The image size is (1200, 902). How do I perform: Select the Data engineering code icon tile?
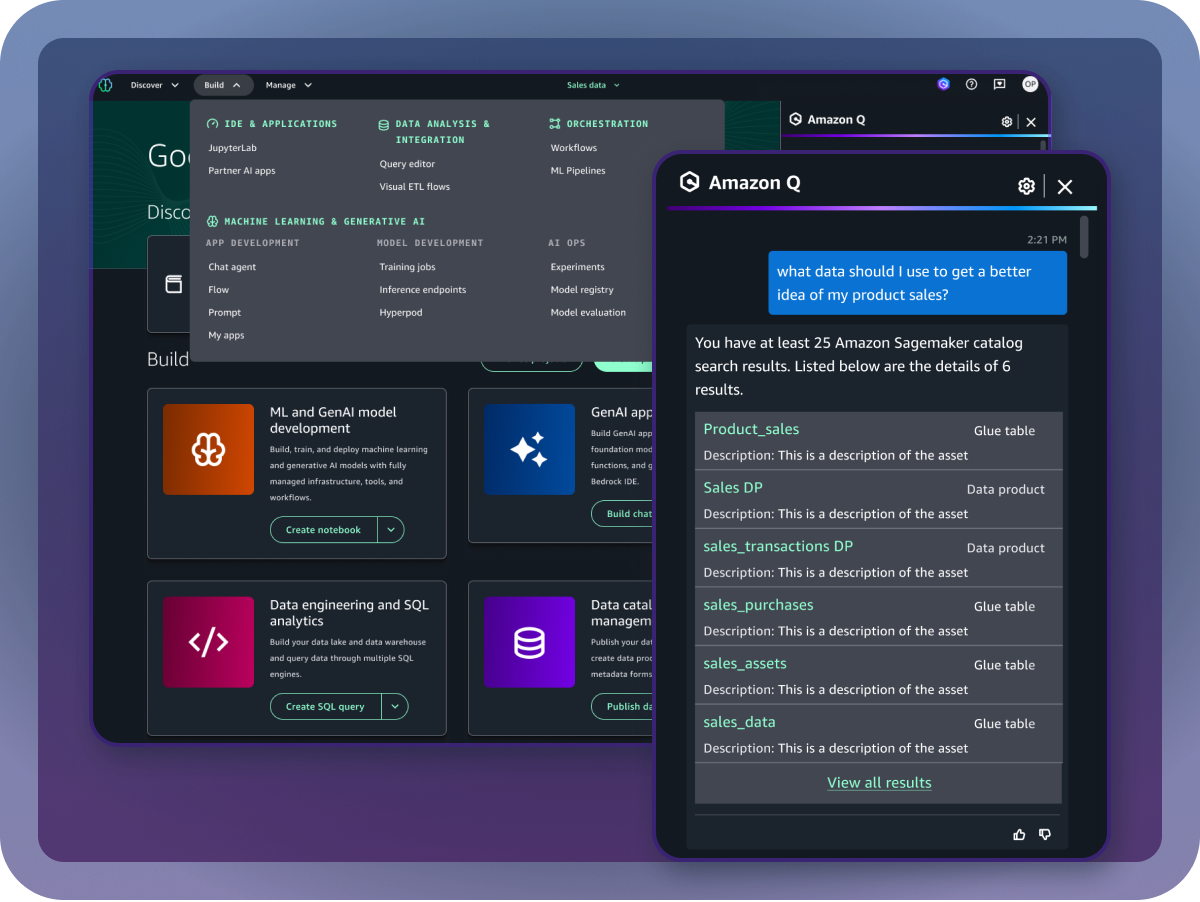point(208,641)
